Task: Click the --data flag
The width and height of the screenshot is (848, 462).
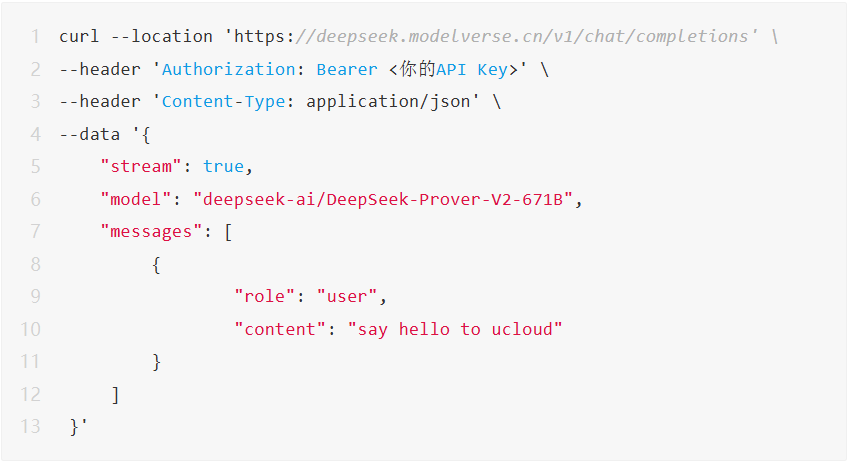Action: click(90, 134)
